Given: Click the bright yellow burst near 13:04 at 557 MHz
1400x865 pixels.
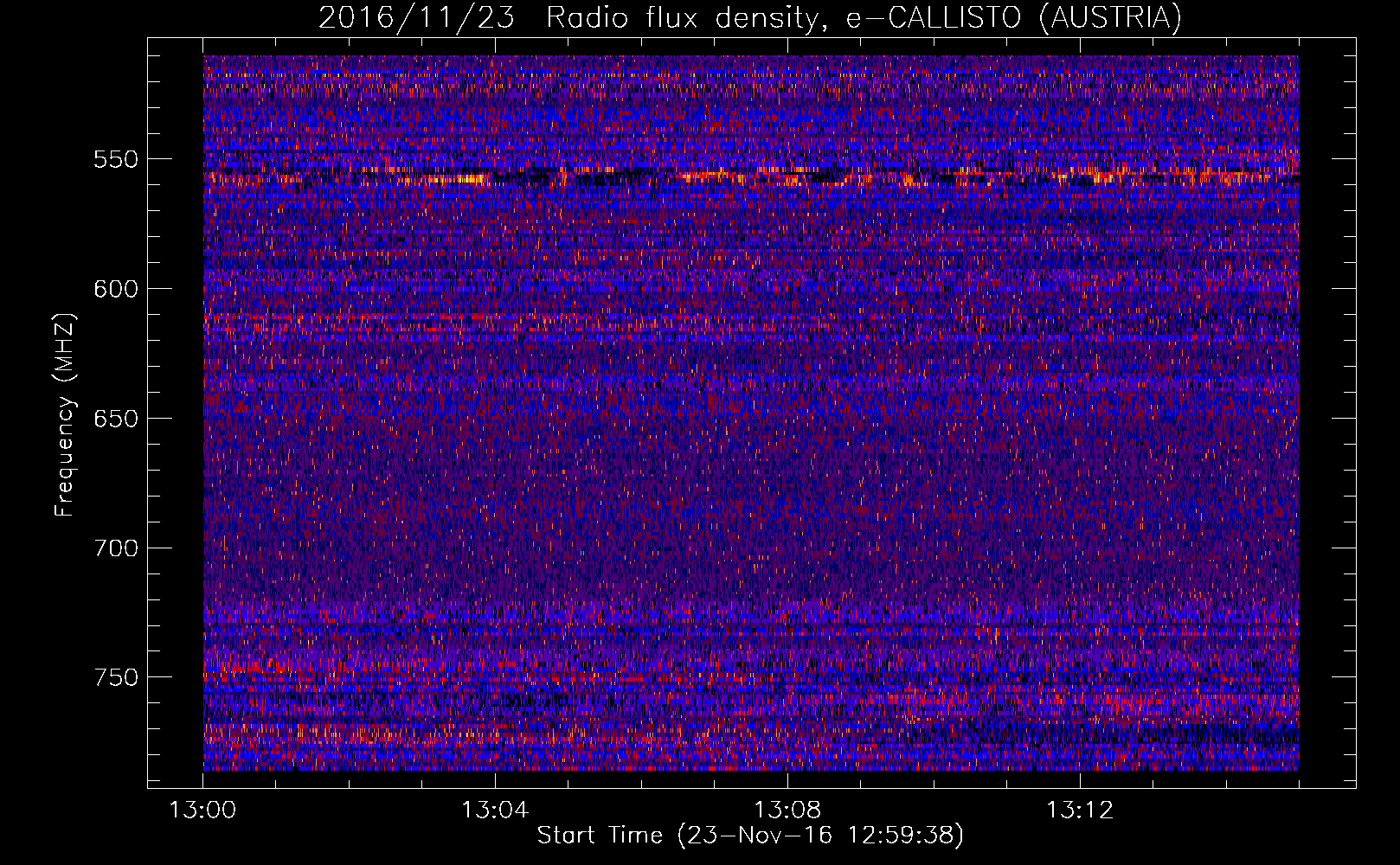Looking at the screenshot, I should [459, 179].
